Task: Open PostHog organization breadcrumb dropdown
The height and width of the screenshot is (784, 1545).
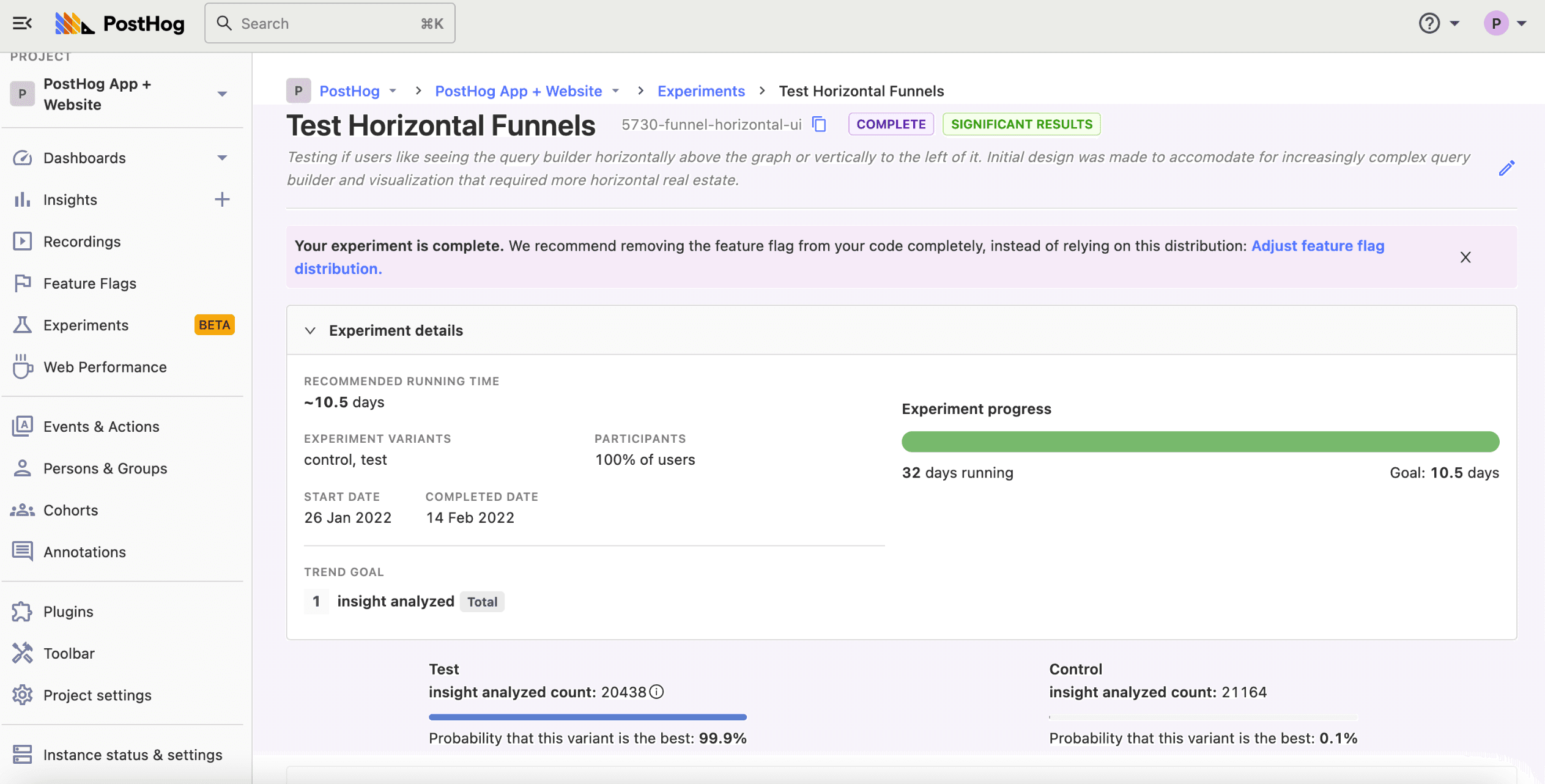Action: pos(393,91)
